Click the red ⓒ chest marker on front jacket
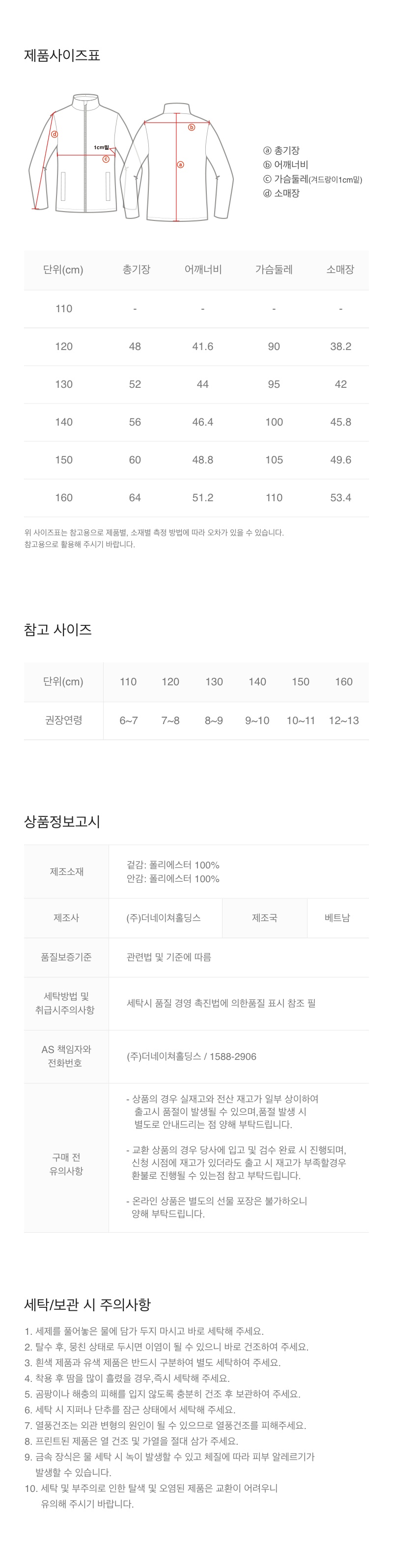The height and width of the screenshot is (1568, 393). [x=106, y=159]
